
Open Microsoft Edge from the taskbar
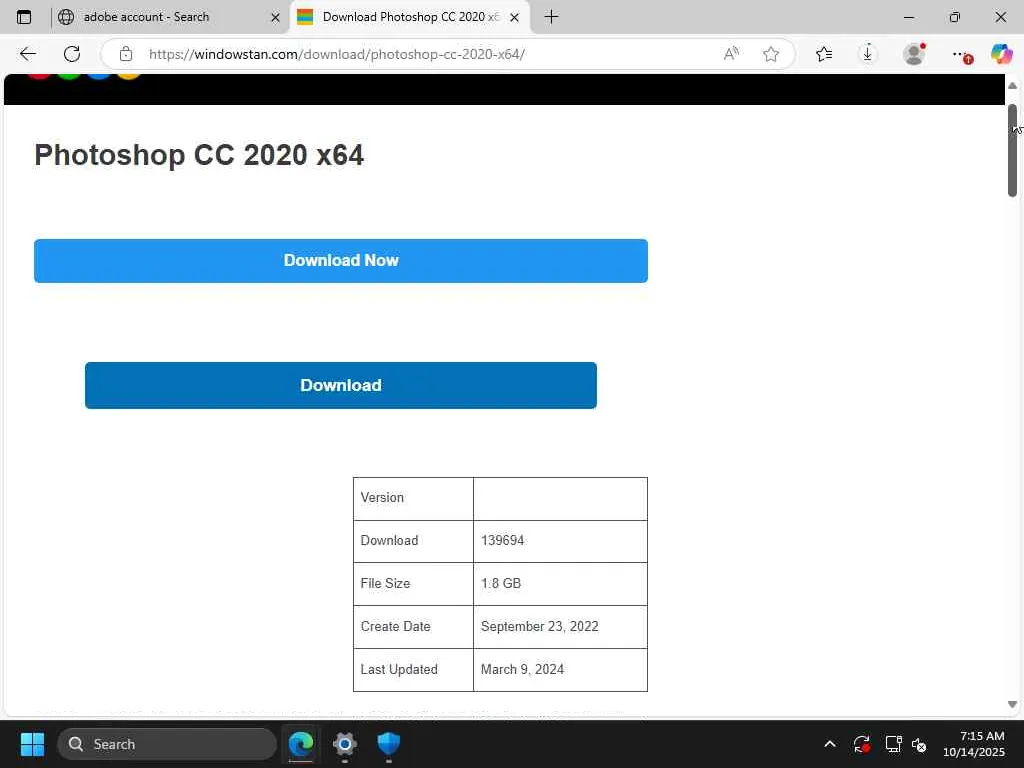[301, 744]
